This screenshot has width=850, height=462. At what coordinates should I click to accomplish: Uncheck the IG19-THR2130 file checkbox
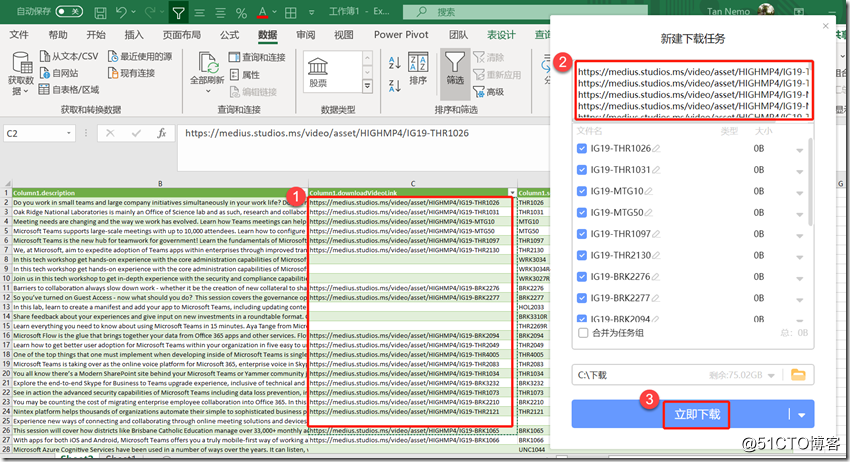click(582, 255)
